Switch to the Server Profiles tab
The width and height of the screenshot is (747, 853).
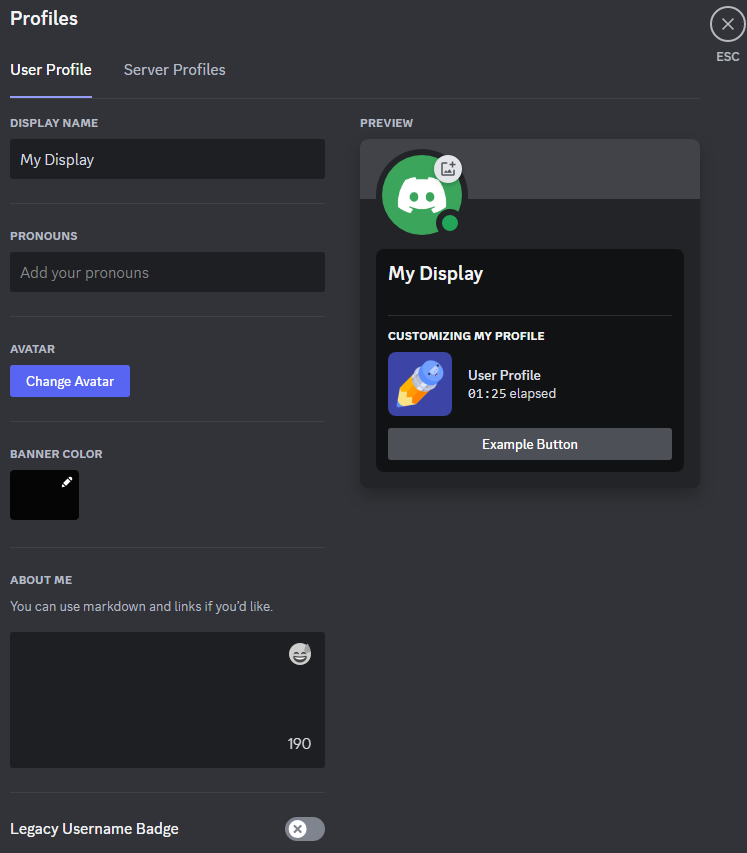coord(174,70)
